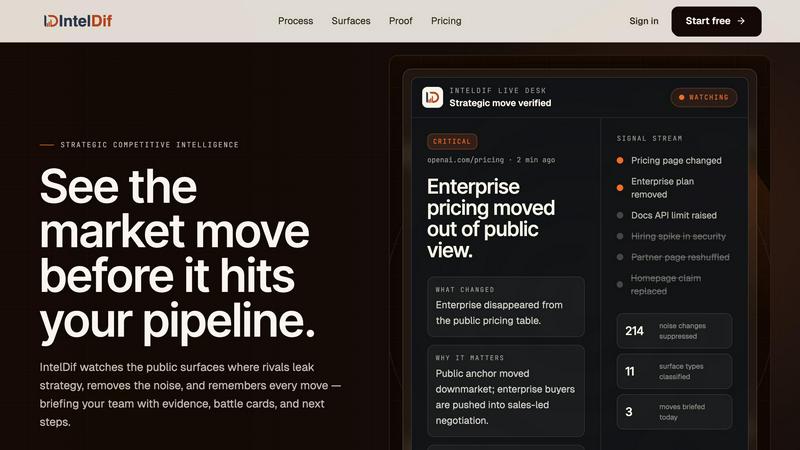
Task: Click the 'What changed' card
Action: pos(506,307)
